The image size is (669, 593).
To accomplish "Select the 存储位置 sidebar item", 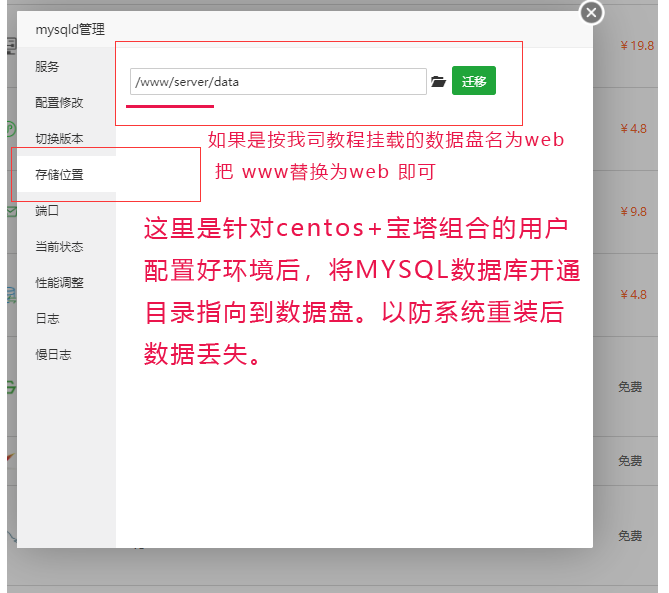I will coord(59,175).
